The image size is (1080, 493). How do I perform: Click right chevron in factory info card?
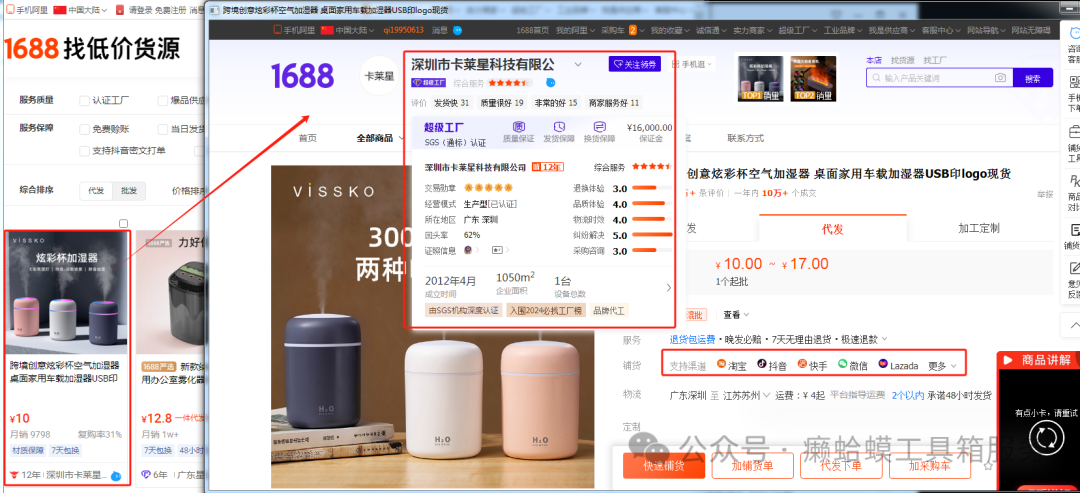[668, 288]
